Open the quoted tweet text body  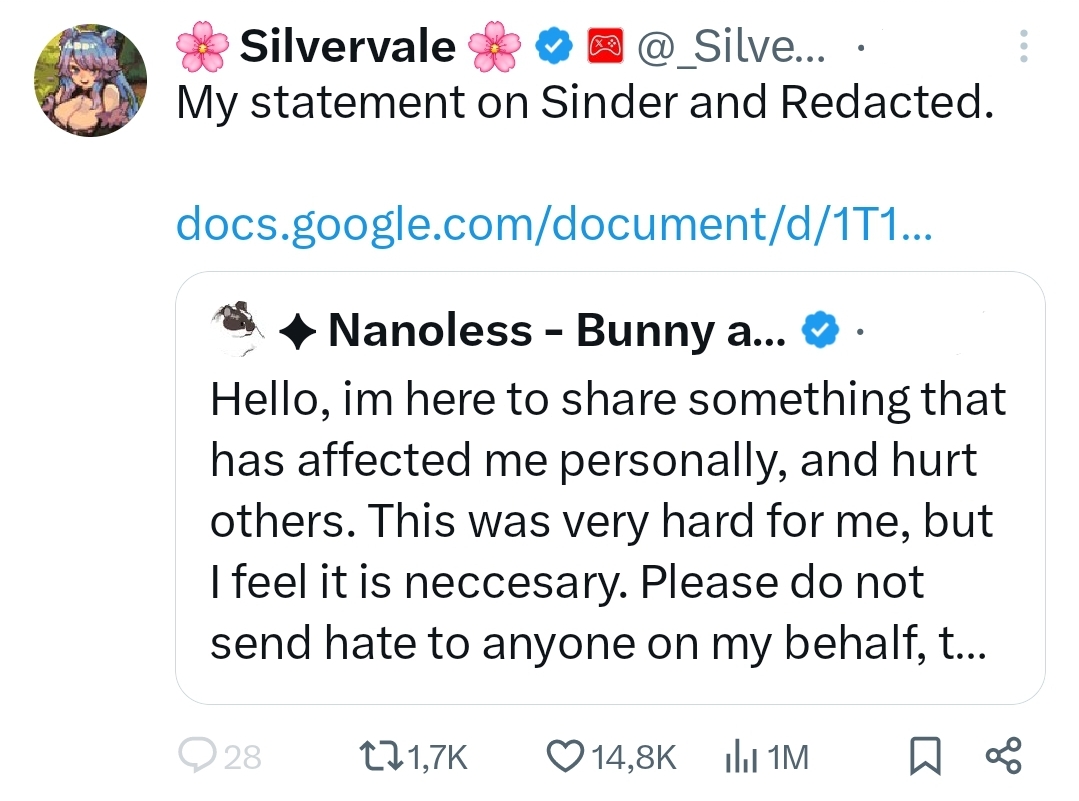[608, 520]
